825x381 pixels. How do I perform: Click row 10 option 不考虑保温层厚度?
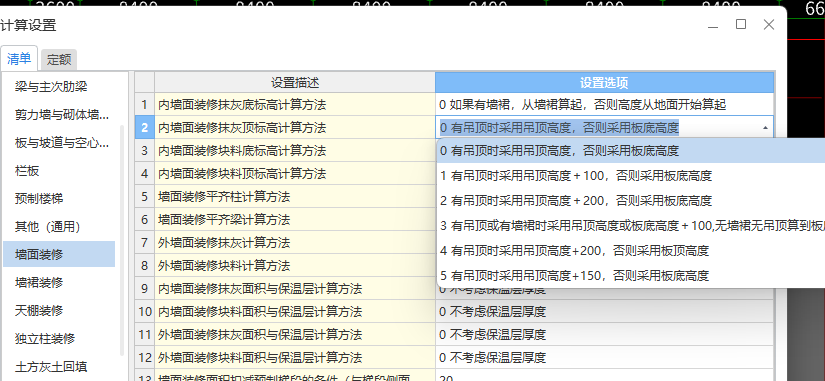(605, 312)
